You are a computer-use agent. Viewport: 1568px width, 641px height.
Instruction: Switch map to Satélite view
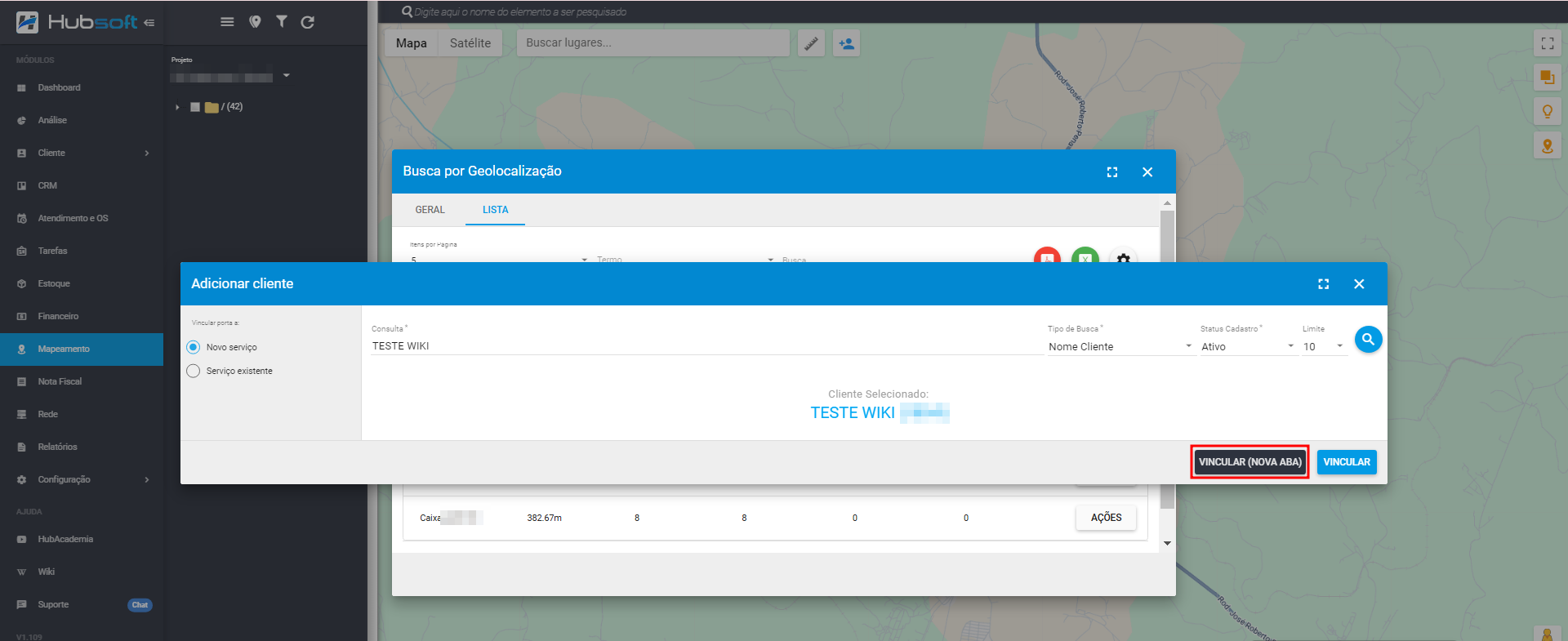(470, 43)
